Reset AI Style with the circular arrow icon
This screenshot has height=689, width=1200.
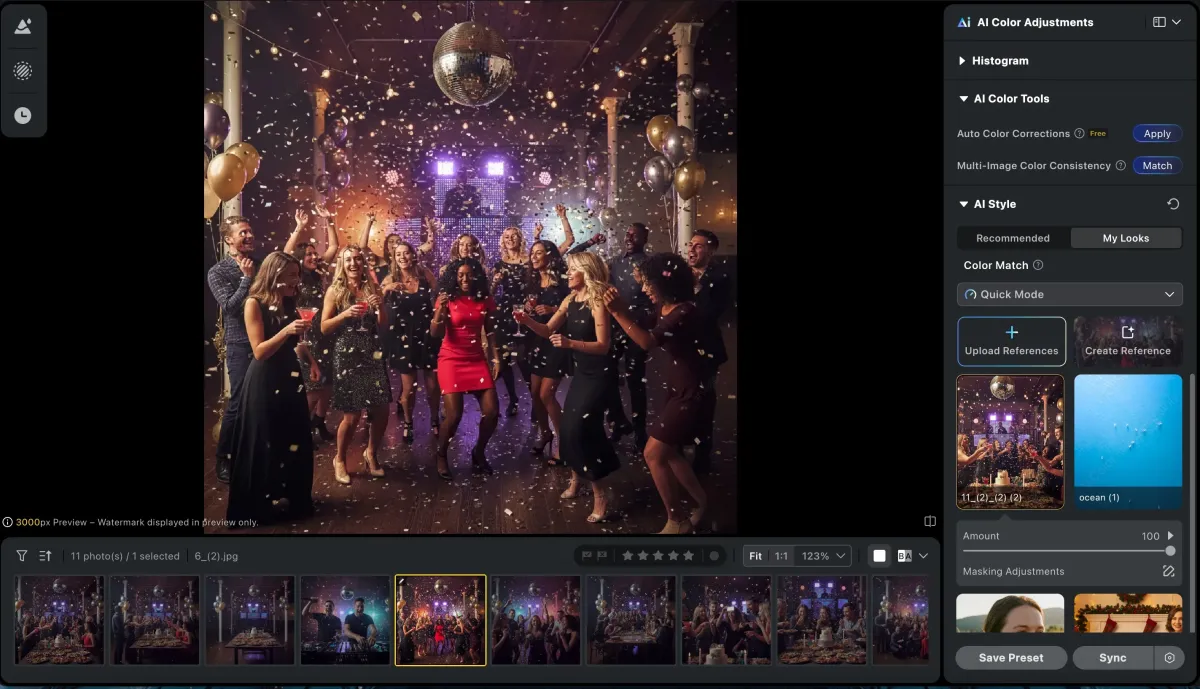tap(1173, 204)
